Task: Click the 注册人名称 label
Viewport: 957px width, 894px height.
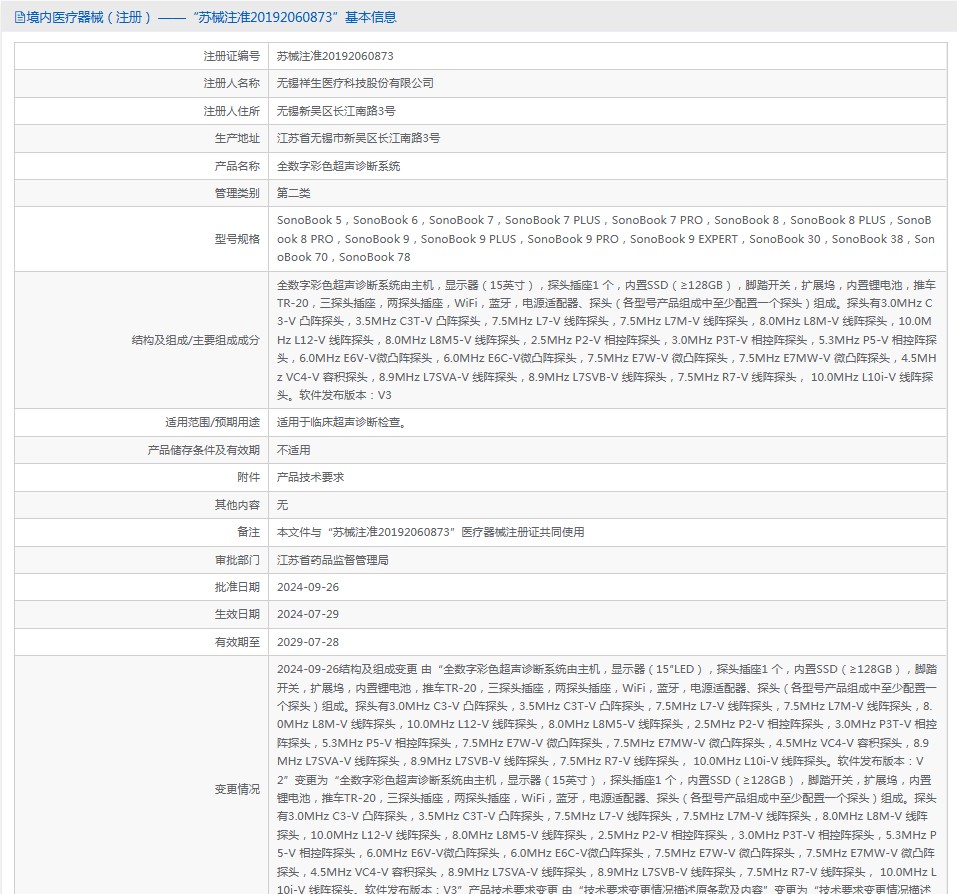Action: (231, 83)
